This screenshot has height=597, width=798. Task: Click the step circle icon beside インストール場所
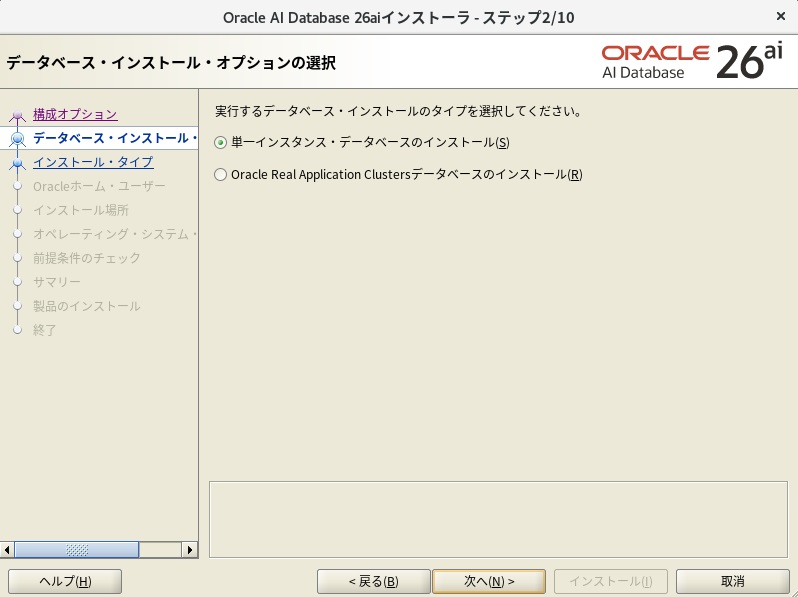(18, 210)
